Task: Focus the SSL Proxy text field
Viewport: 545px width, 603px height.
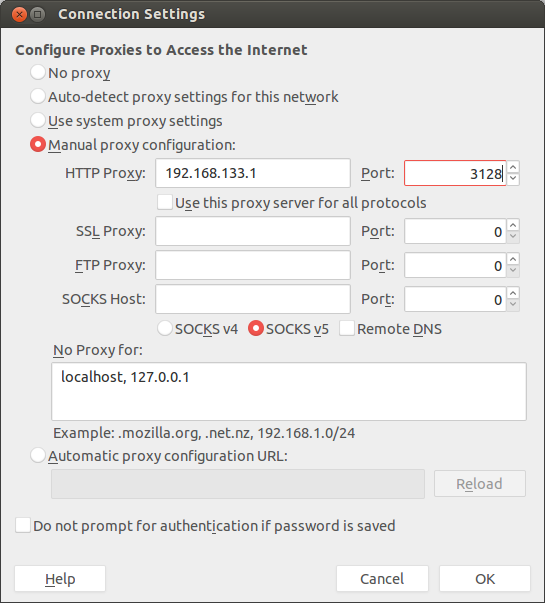Action: [253, 231]
